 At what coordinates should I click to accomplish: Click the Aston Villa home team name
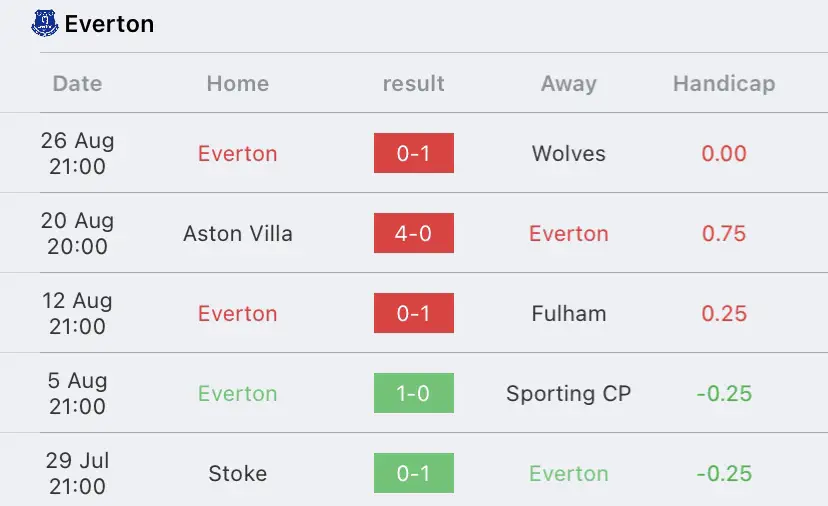click(x=238, y=233)
